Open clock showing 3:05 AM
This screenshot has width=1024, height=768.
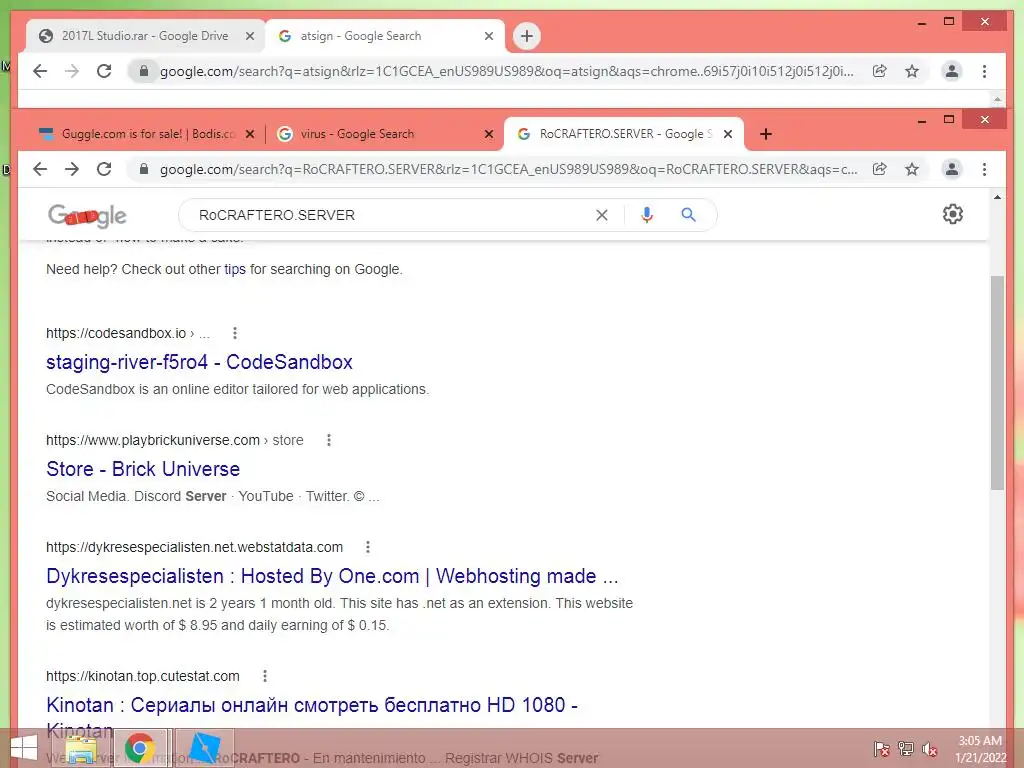coord(980,749)
